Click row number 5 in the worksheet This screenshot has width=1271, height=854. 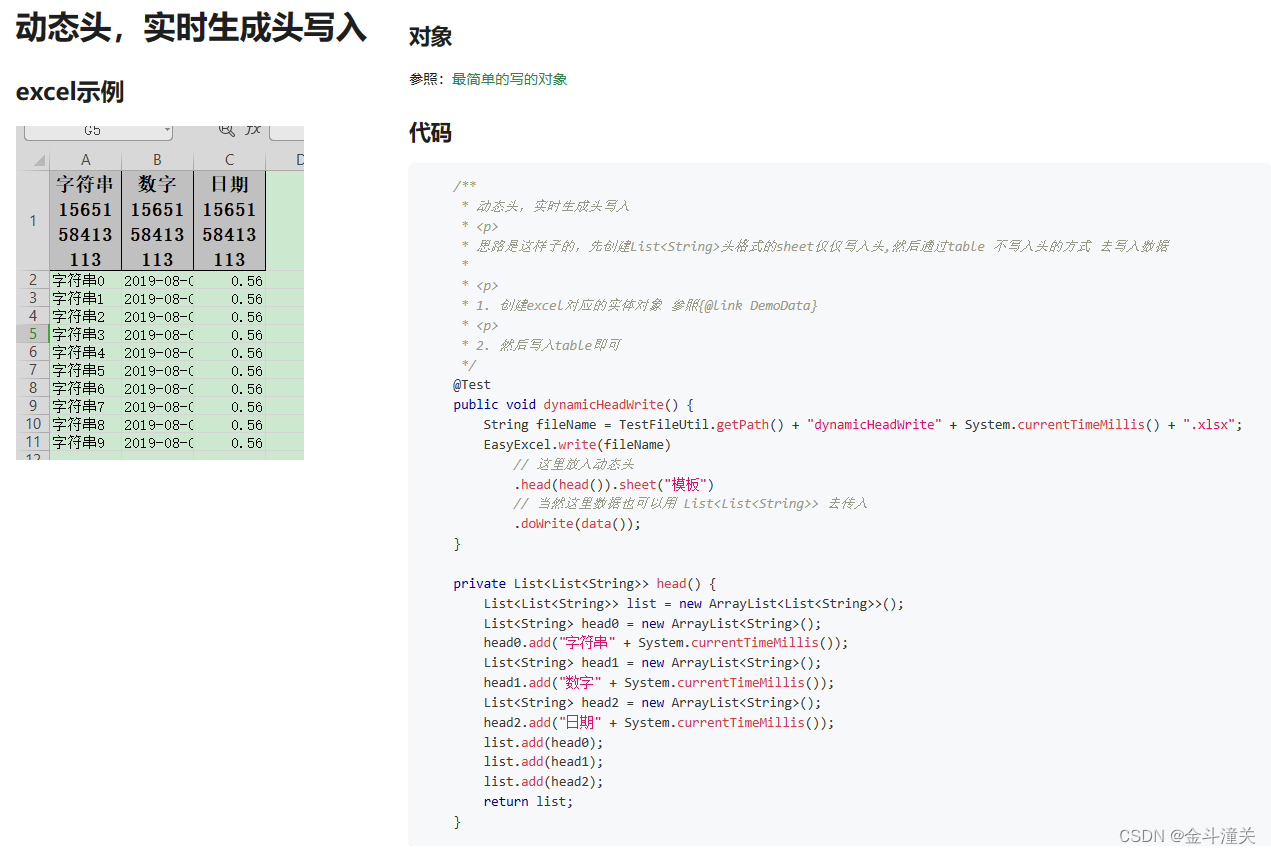click(x=32, y=335)
